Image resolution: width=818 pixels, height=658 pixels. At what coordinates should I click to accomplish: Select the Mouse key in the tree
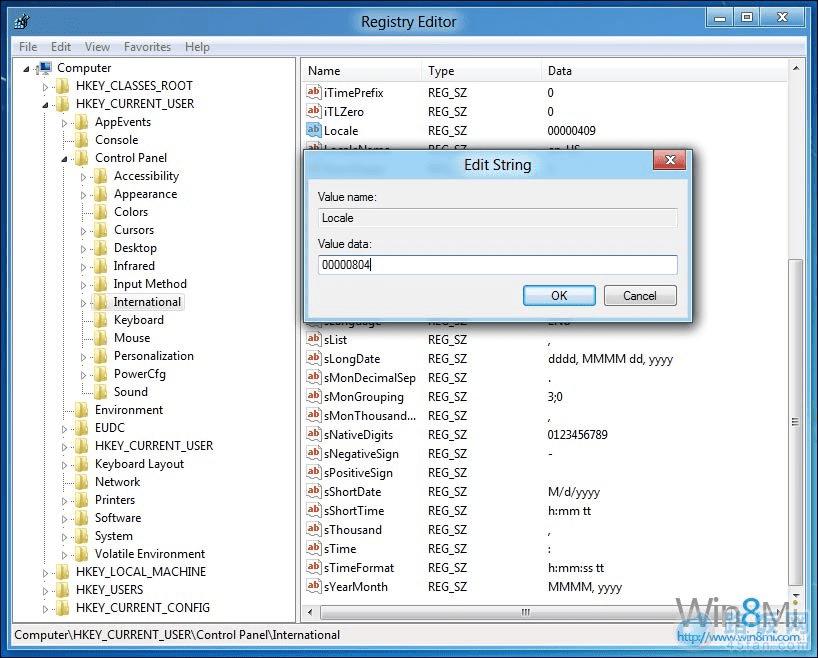(131, 337)
